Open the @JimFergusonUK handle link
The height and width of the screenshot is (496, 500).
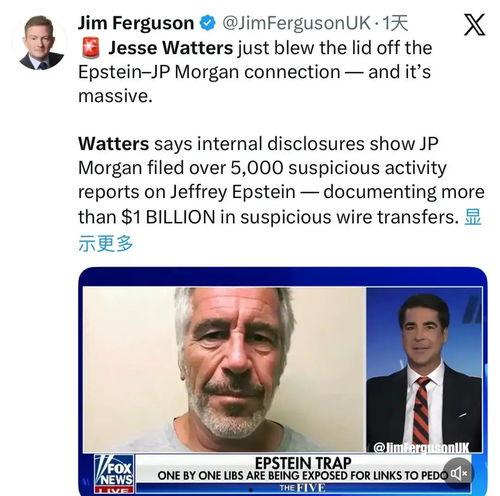coord(296,23)
